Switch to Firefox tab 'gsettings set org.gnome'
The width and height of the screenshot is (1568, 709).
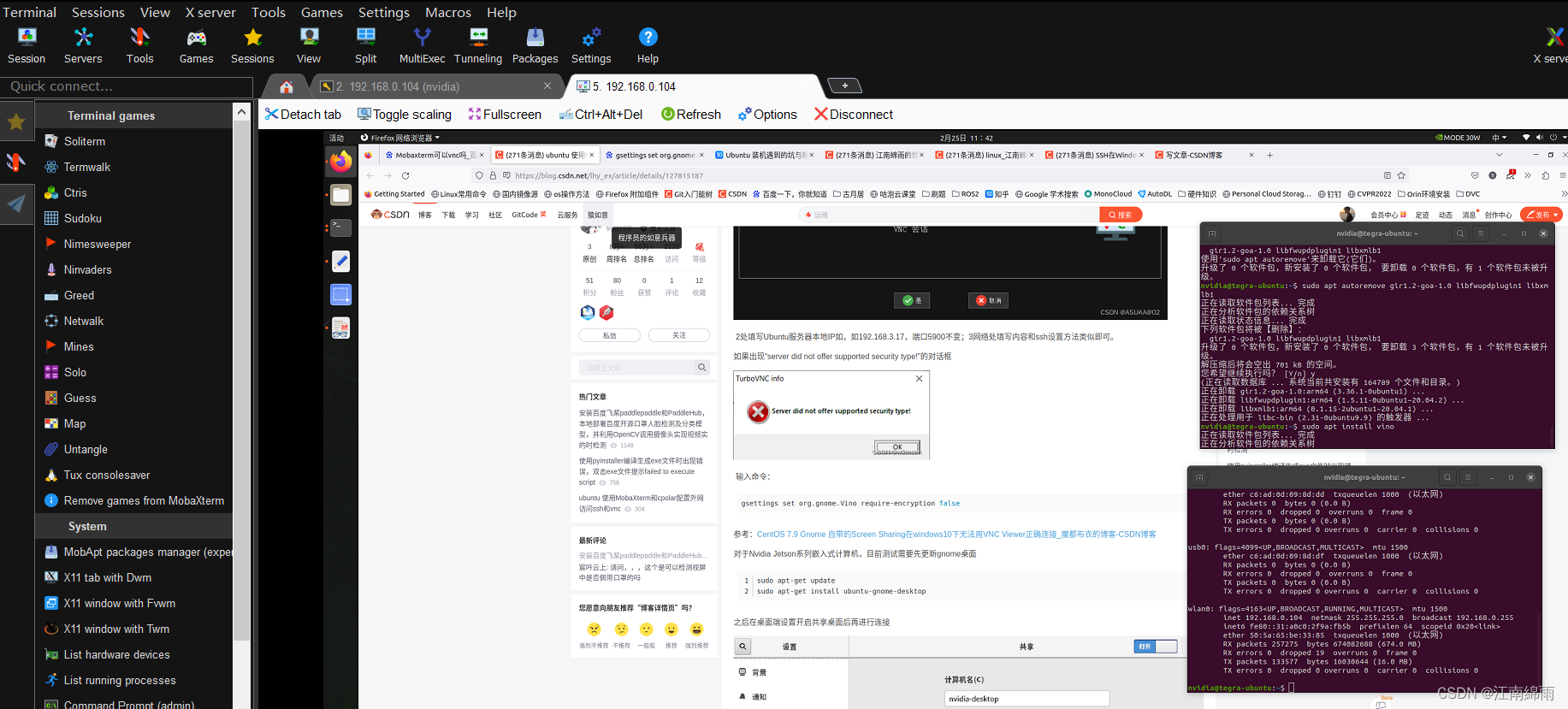654,155
